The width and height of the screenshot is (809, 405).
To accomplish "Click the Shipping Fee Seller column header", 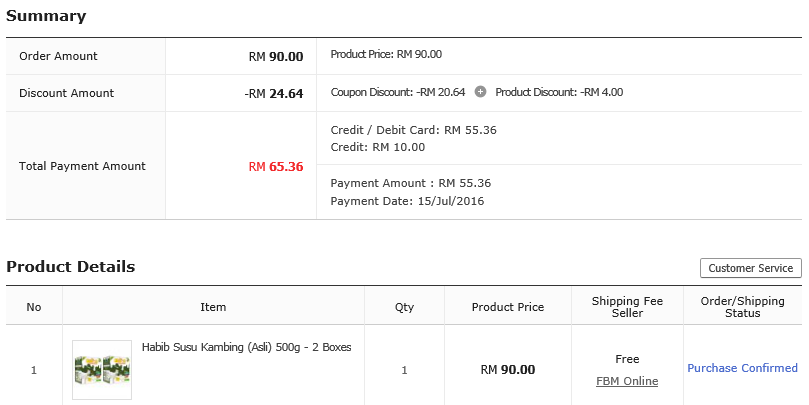I will 627,307.
